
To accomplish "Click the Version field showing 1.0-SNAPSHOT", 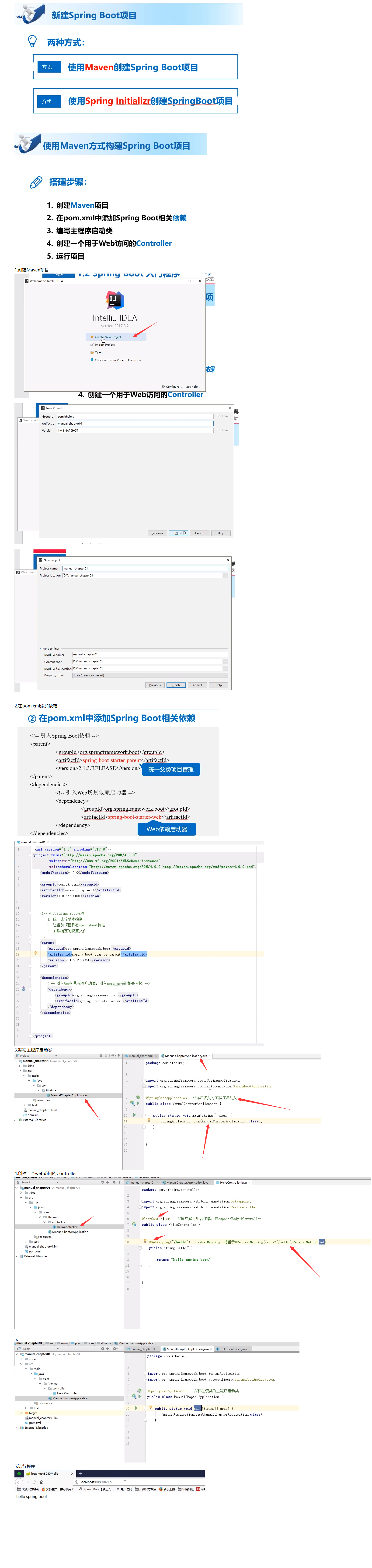I will click(x=135, y=430).
